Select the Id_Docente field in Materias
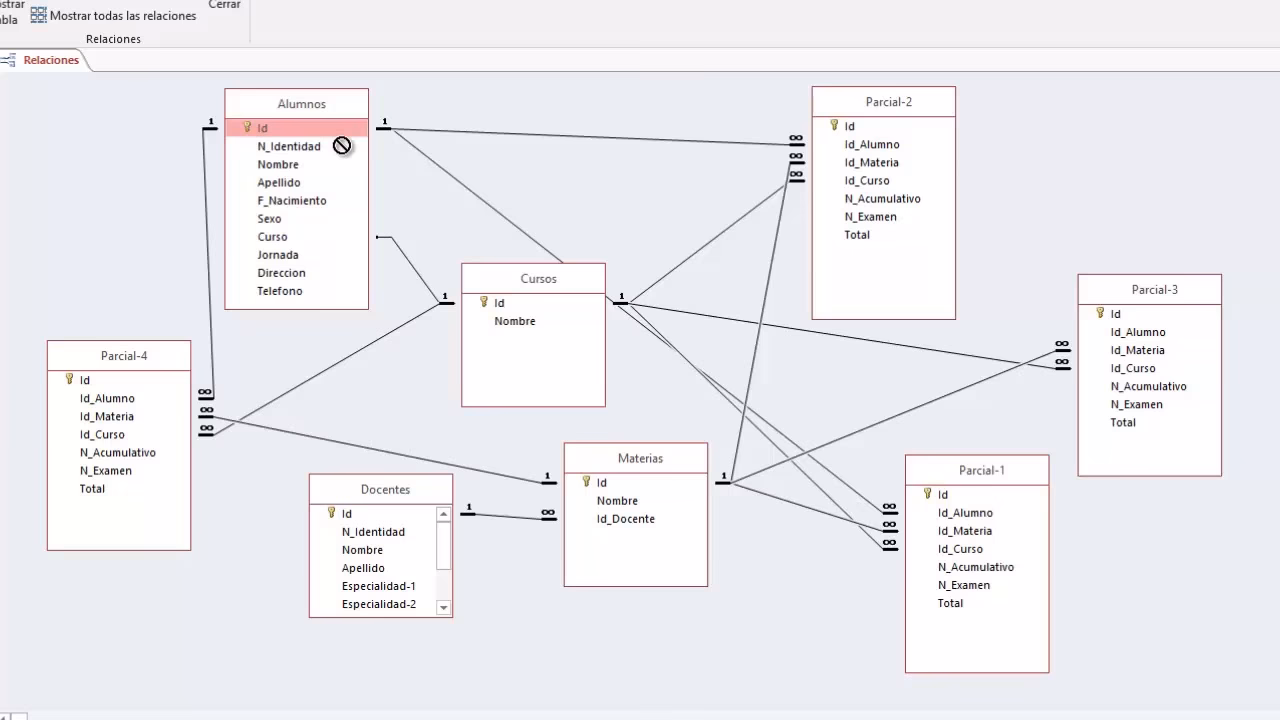 625,519
